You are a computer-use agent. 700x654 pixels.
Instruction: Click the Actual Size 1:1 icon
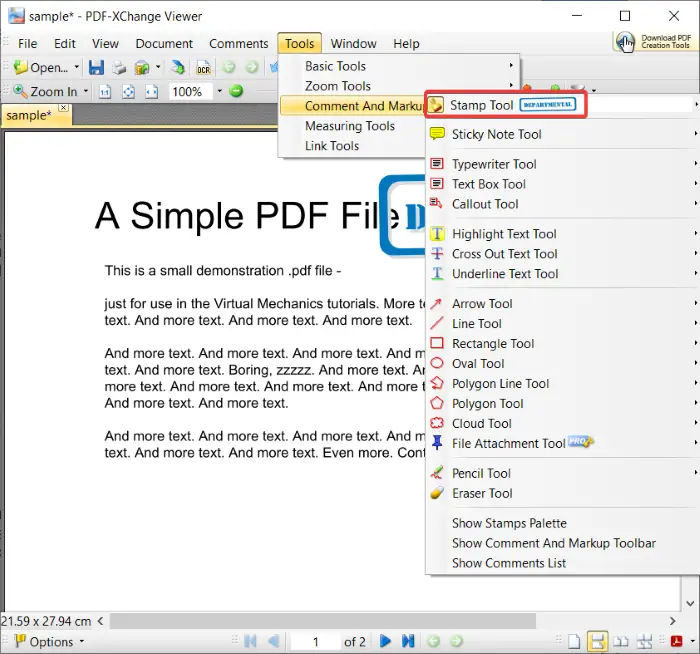click(105, 92)
